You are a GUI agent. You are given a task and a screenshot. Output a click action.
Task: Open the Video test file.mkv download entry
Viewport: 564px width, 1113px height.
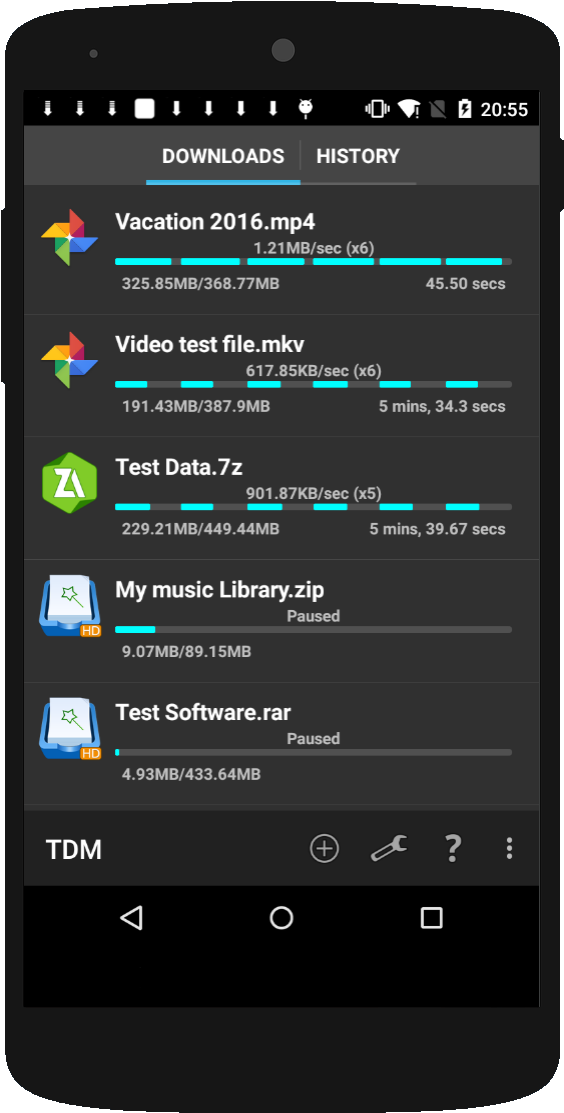[x=282, y=375]
